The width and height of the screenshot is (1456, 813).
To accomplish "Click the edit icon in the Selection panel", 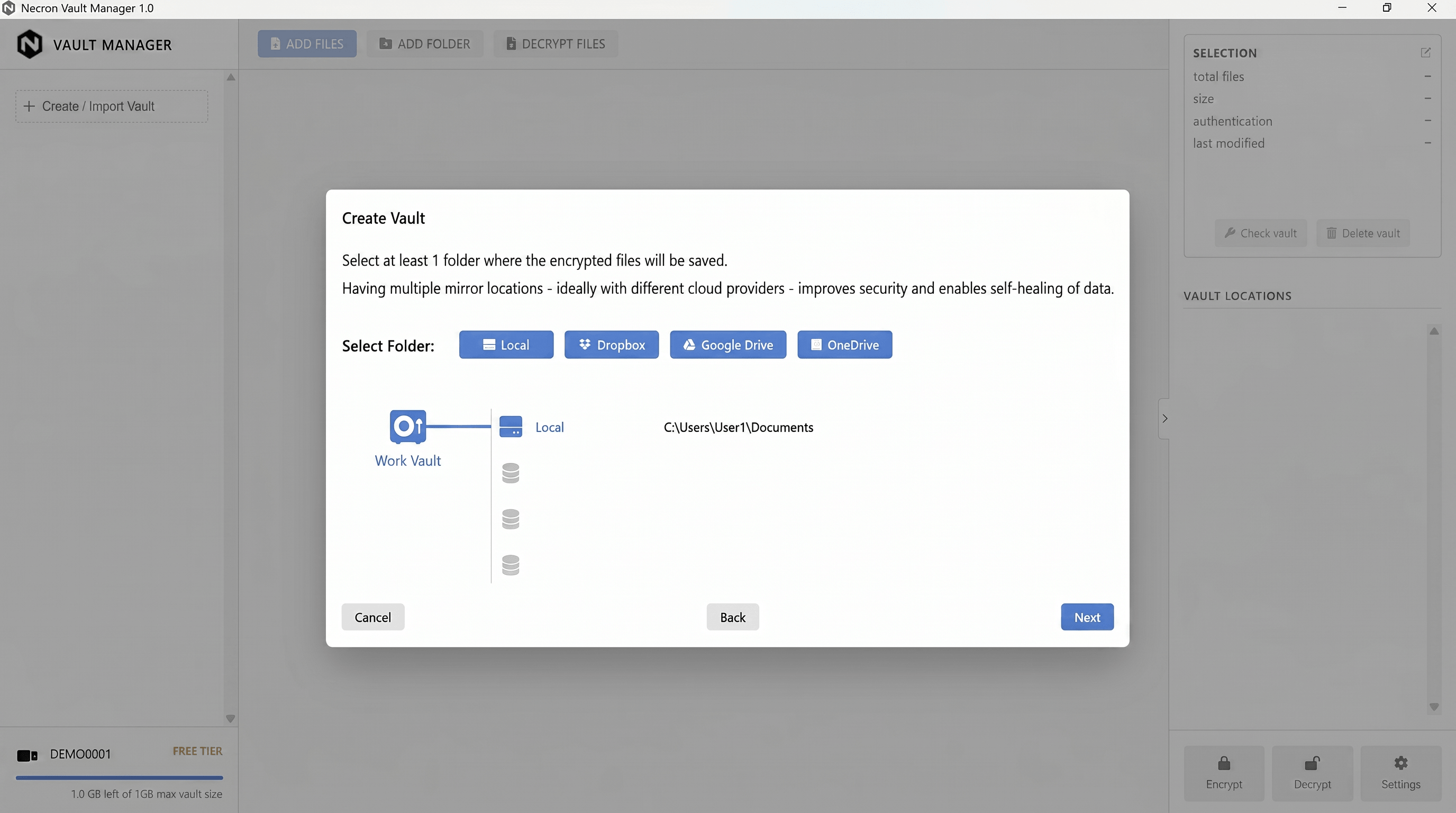I will (1425, 52).
